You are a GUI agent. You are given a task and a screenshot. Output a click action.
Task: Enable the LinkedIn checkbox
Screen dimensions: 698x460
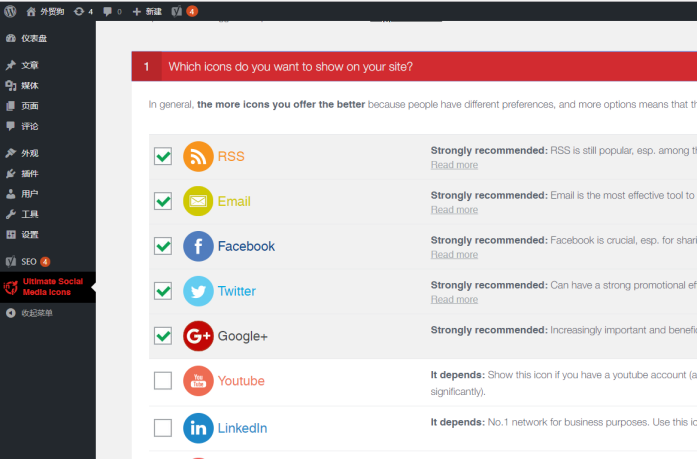[163, 428]
